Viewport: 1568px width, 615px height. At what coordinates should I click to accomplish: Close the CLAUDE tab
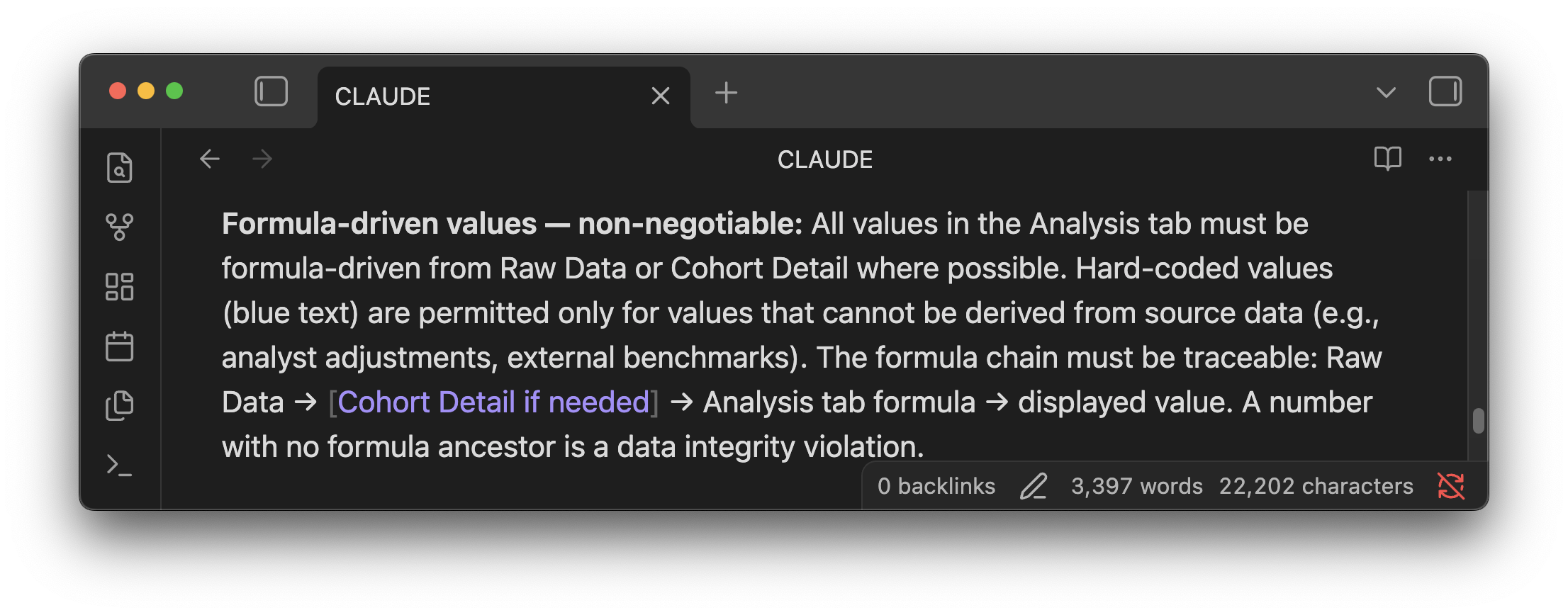tap(660, 96)
